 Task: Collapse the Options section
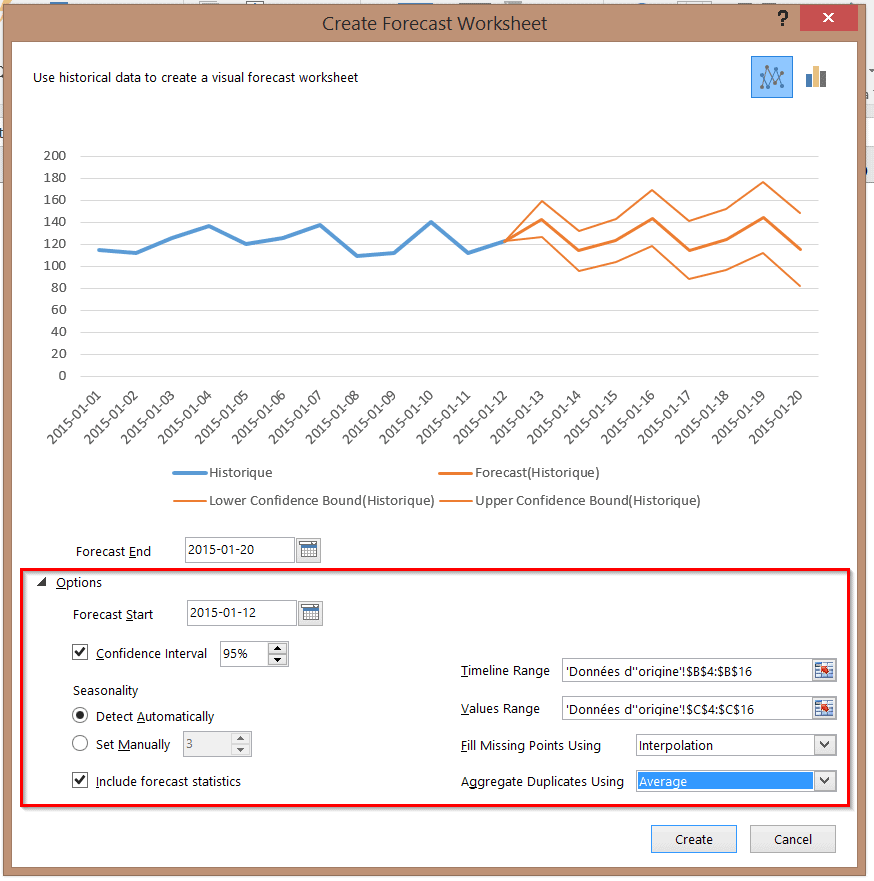click(42, 583)
